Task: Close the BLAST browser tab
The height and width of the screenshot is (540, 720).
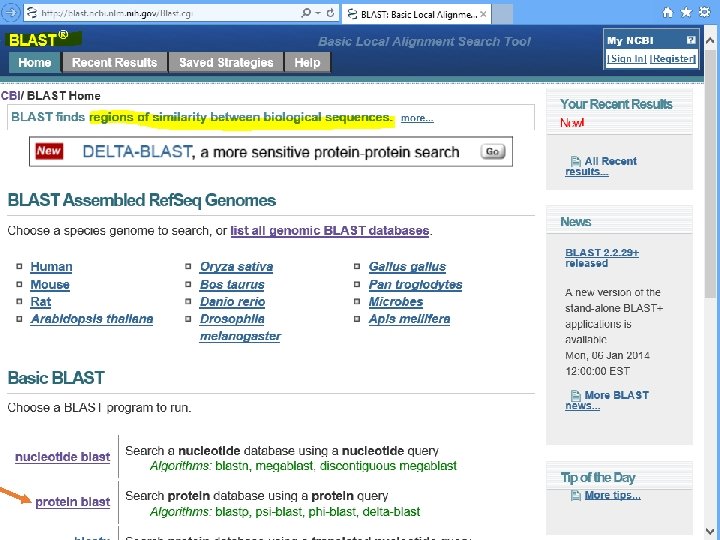Action: point(483,14)
